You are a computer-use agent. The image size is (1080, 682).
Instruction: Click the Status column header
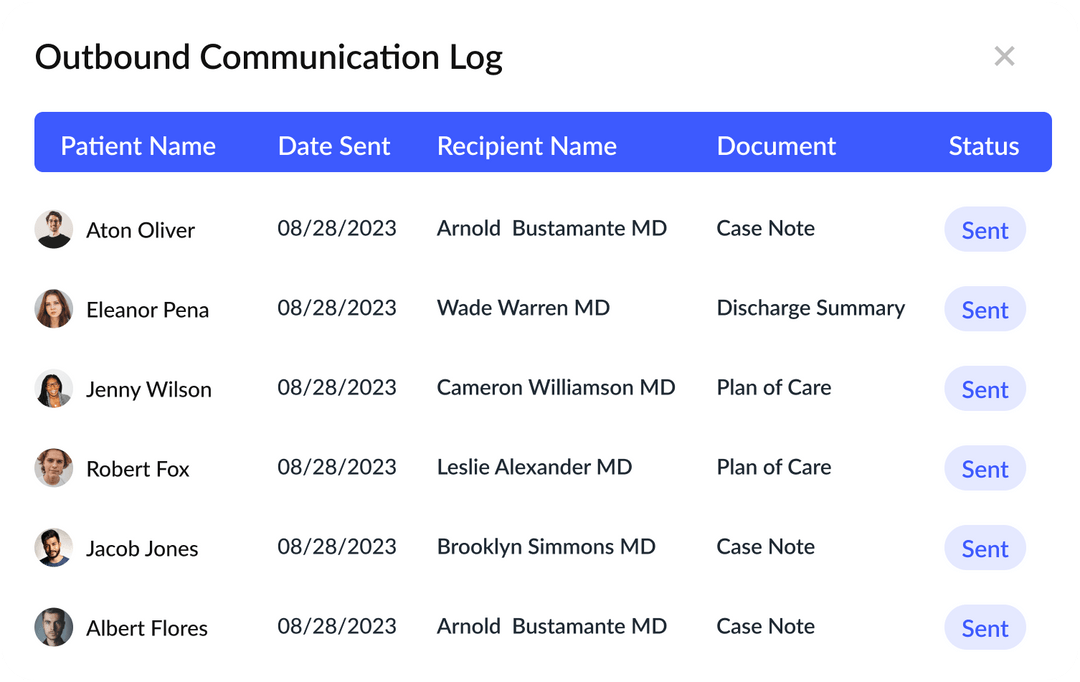click(983, 145)
